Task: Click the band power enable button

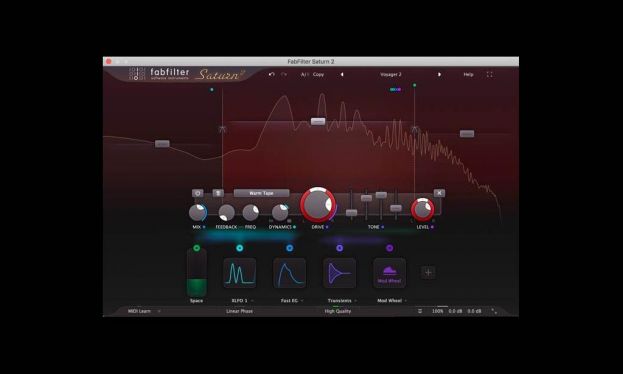Action: coord(197,193)
